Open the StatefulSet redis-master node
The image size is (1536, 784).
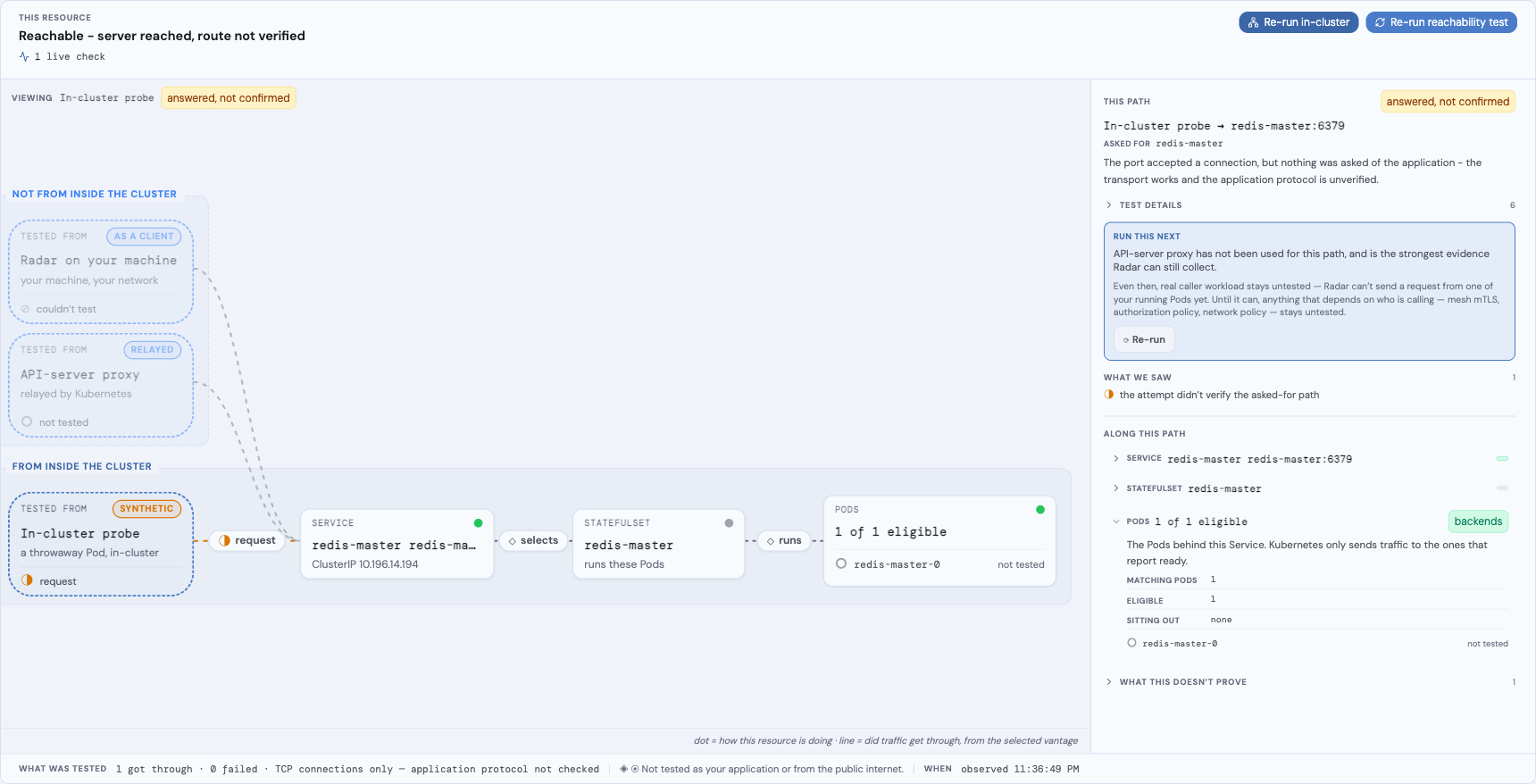coord(658,544)
